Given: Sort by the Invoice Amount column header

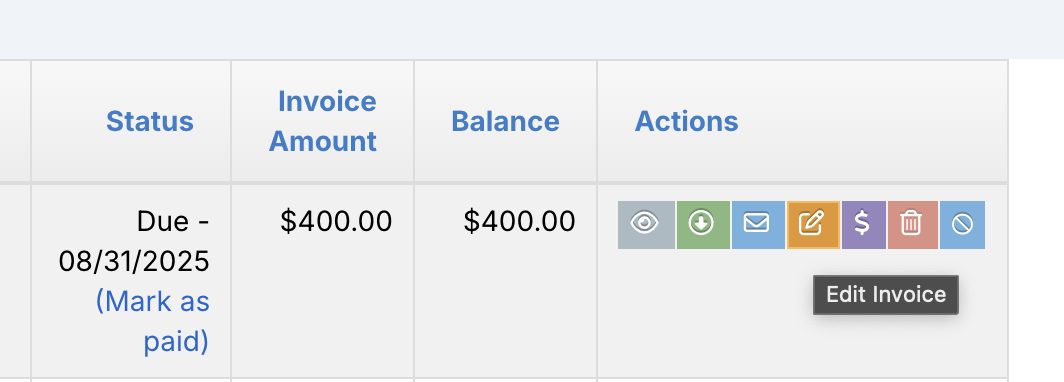Looking at the screenshot, I should pos(323,121).
